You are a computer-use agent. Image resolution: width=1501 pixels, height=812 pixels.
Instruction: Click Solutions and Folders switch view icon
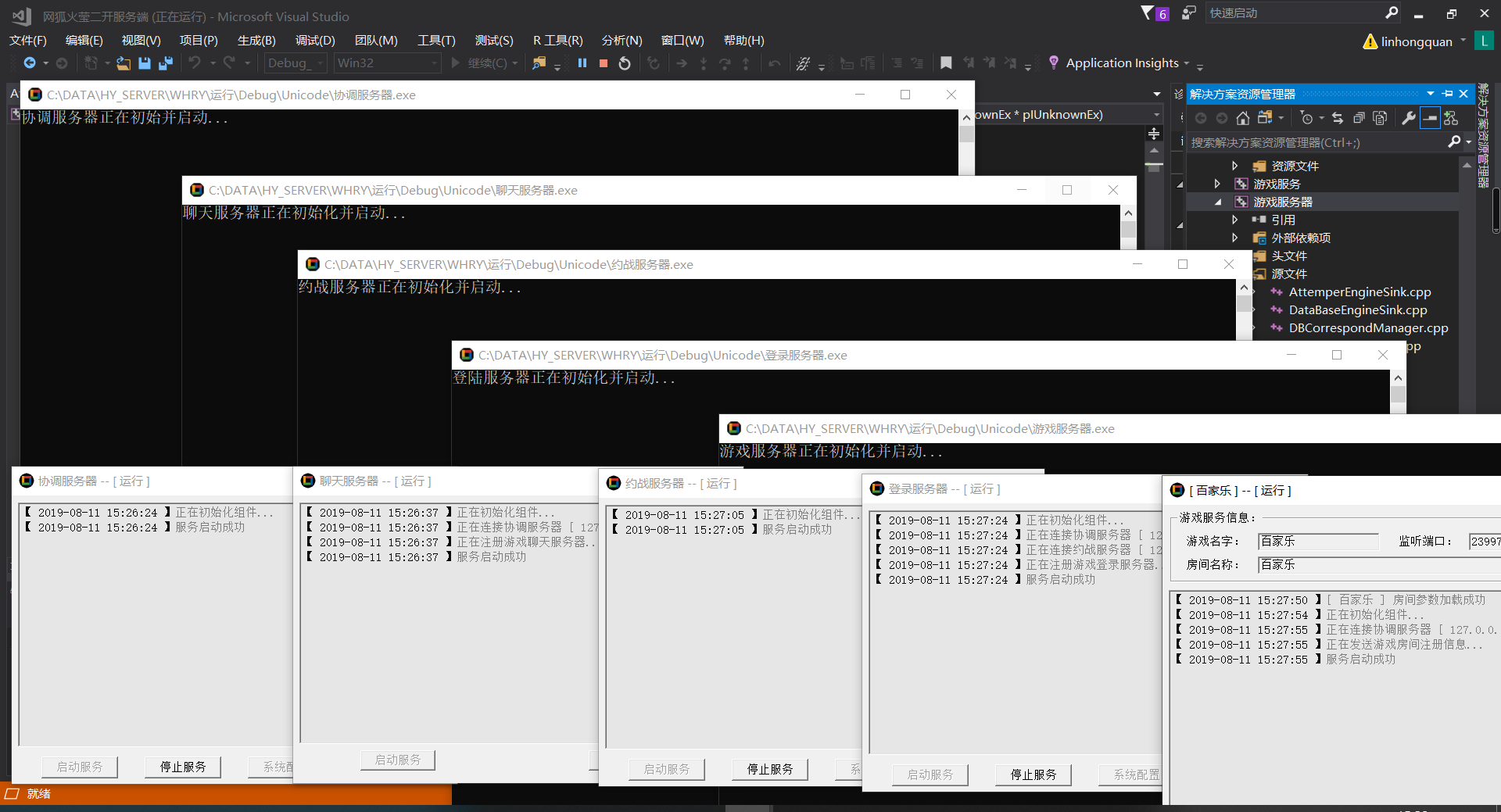(x=1265, y=118)
